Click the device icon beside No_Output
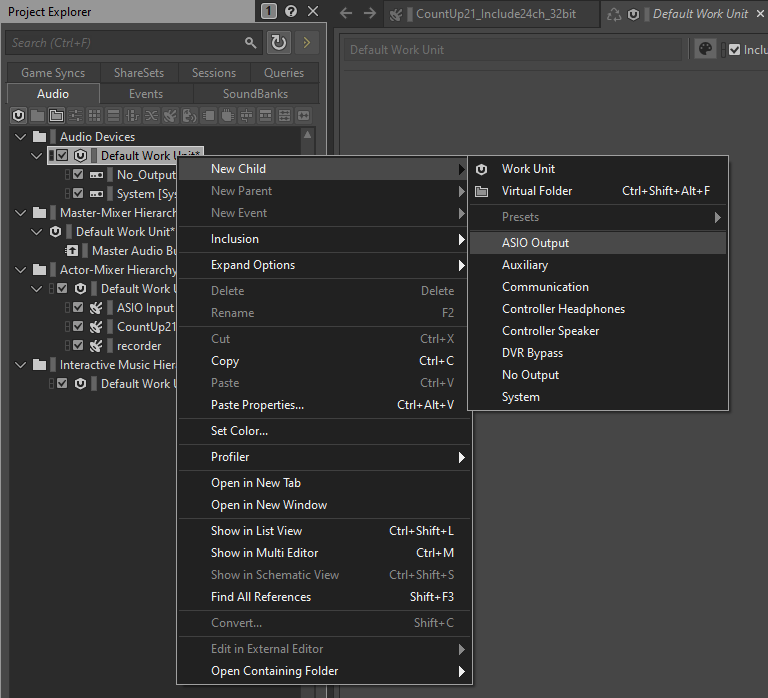 (x=96, y=175)
